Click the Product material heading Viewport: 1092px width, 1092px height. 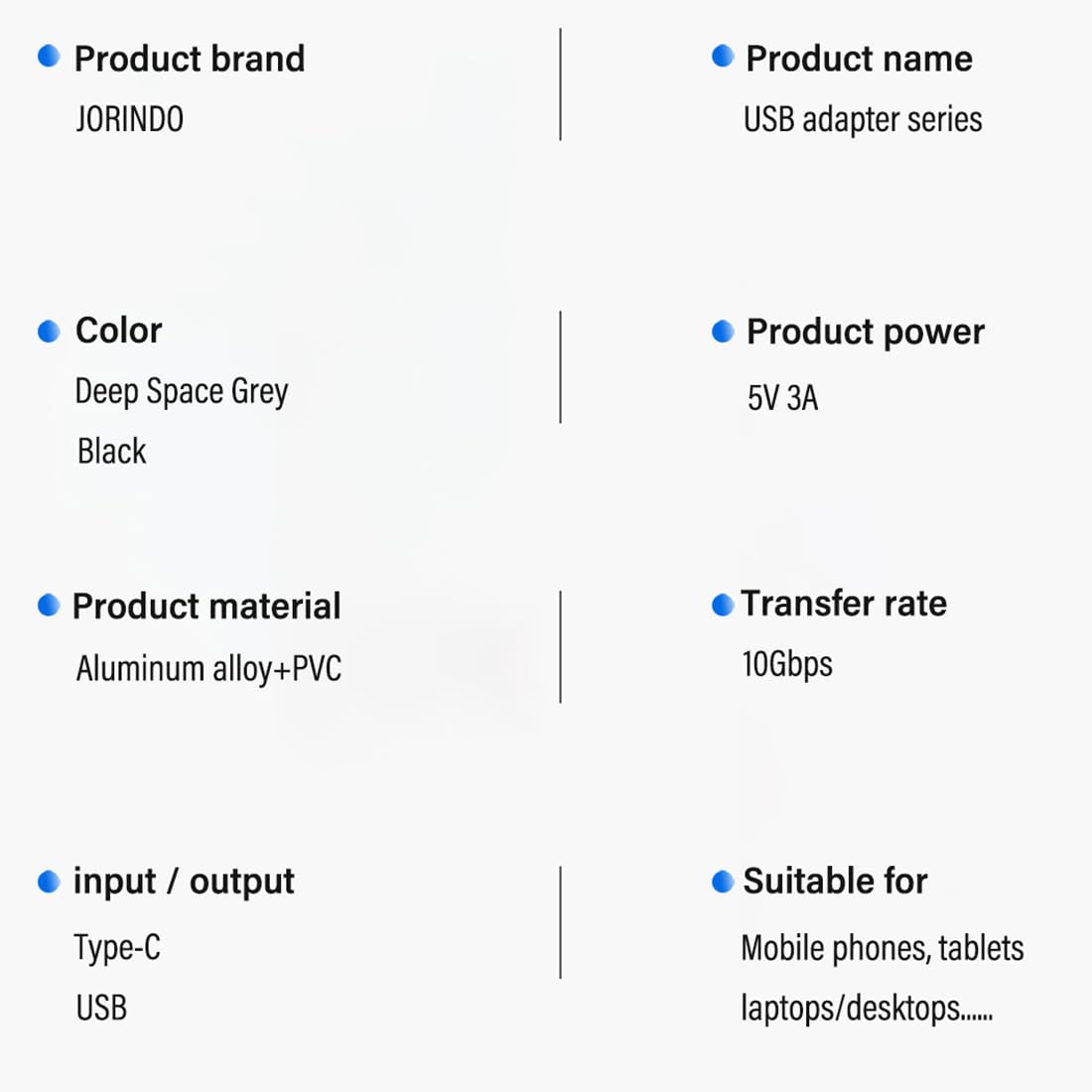click(206, 606)
